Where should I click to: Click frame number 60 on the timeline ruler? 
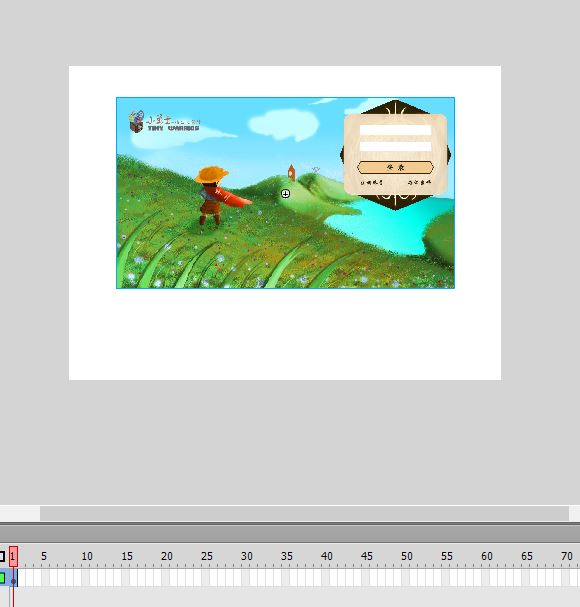pyautogui.click(x=487, y=556)
